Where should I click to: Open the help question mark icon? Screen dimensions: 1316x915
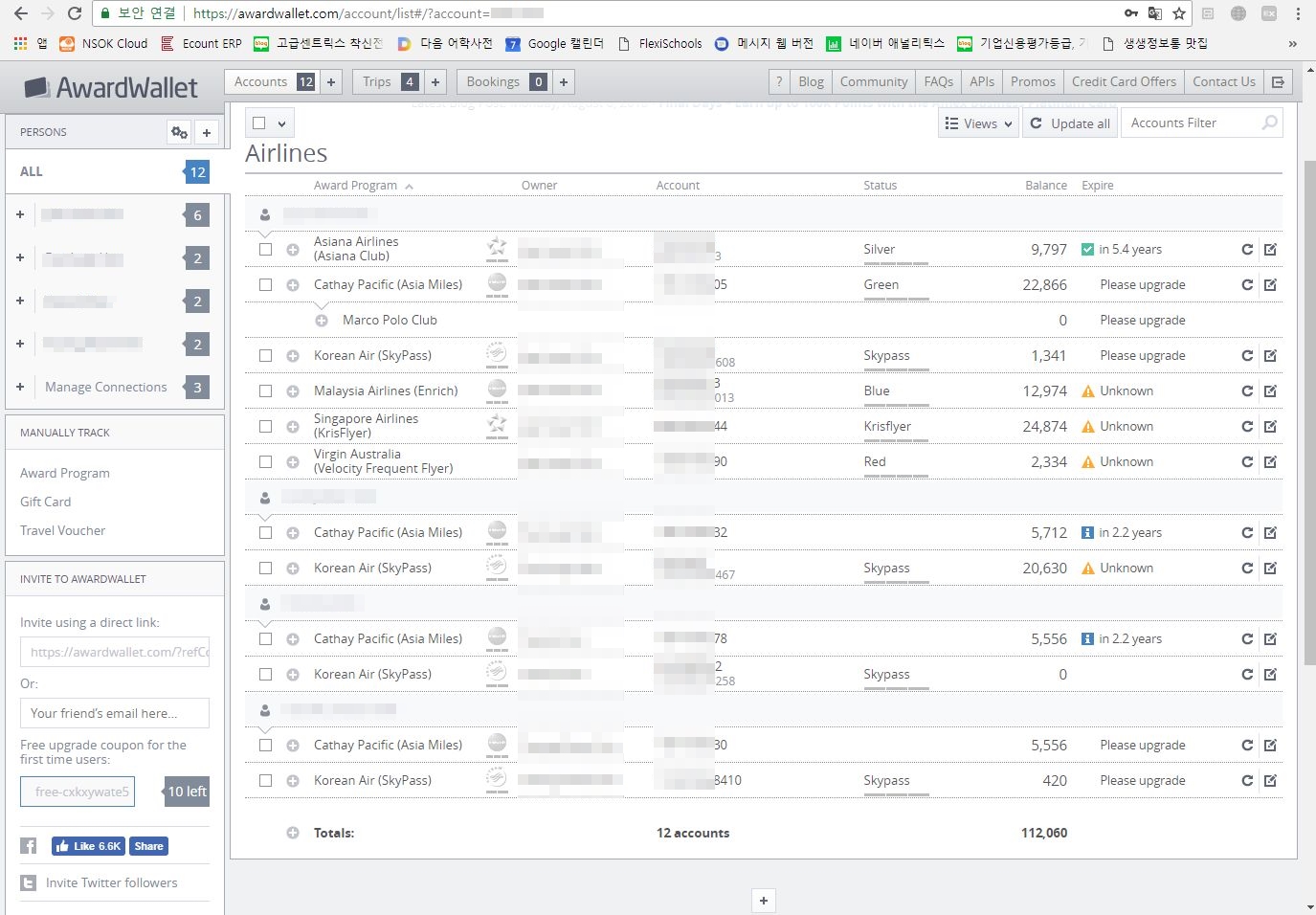pos(779,82)
